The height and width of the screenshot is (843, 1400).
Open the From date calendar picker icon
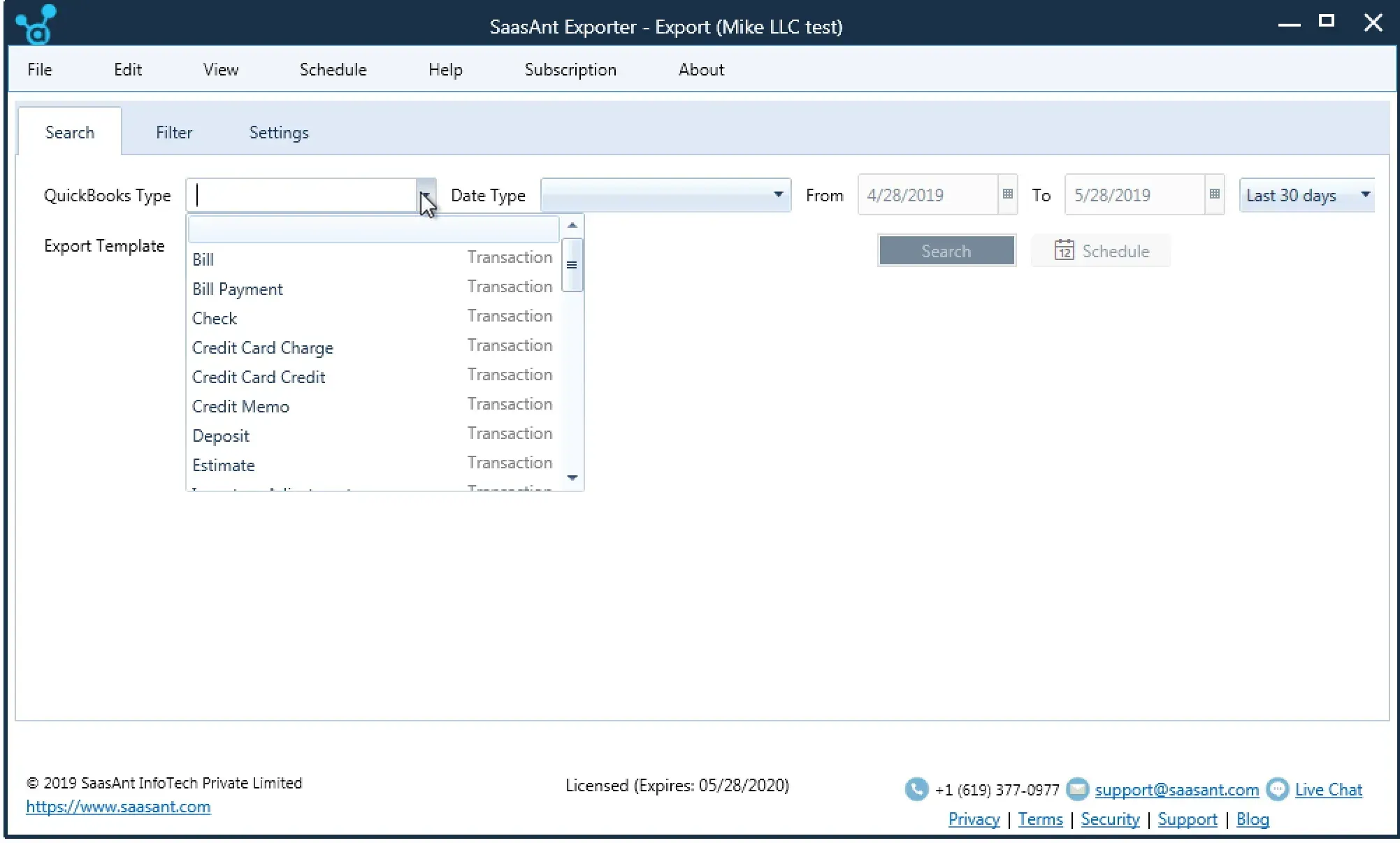coord(1007,194)
